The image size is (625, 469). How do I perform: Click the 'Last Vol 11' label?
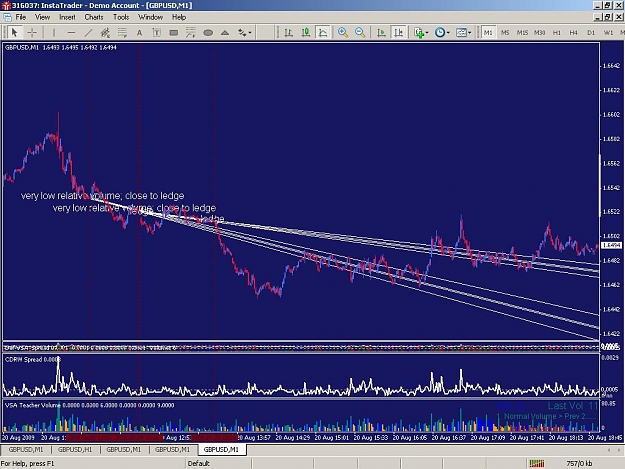click(x=573, y=406)
